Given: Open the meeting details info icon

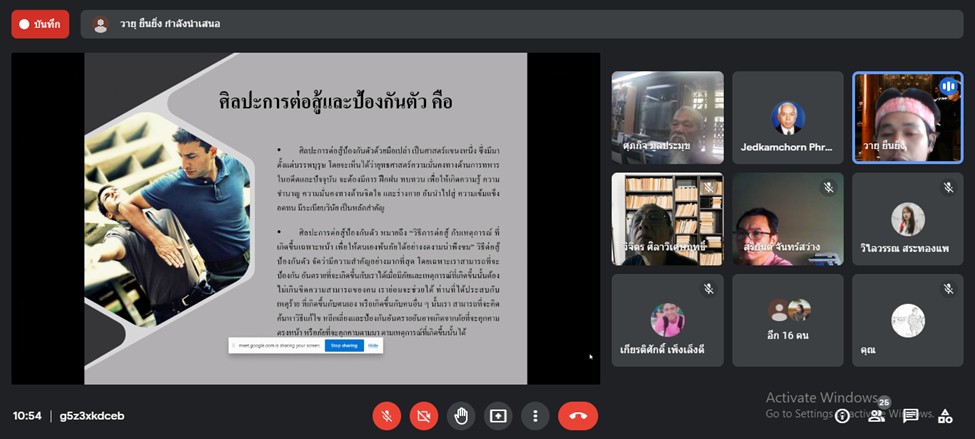Looking at the screenshot, I should pyautogui.click(x=843, y=416).
